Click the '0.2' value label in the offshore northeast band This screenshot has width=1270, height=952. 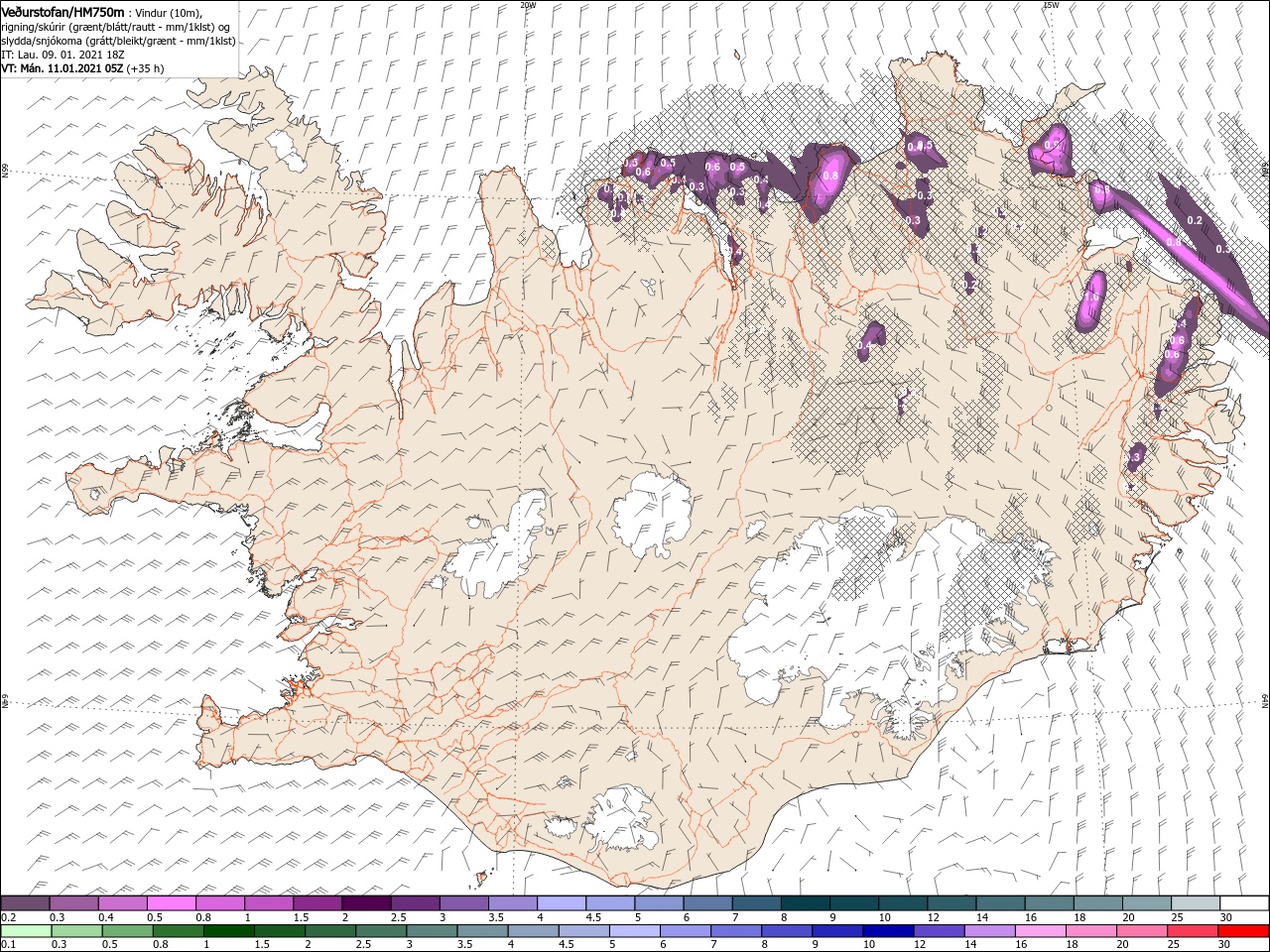click(1195, 220)
